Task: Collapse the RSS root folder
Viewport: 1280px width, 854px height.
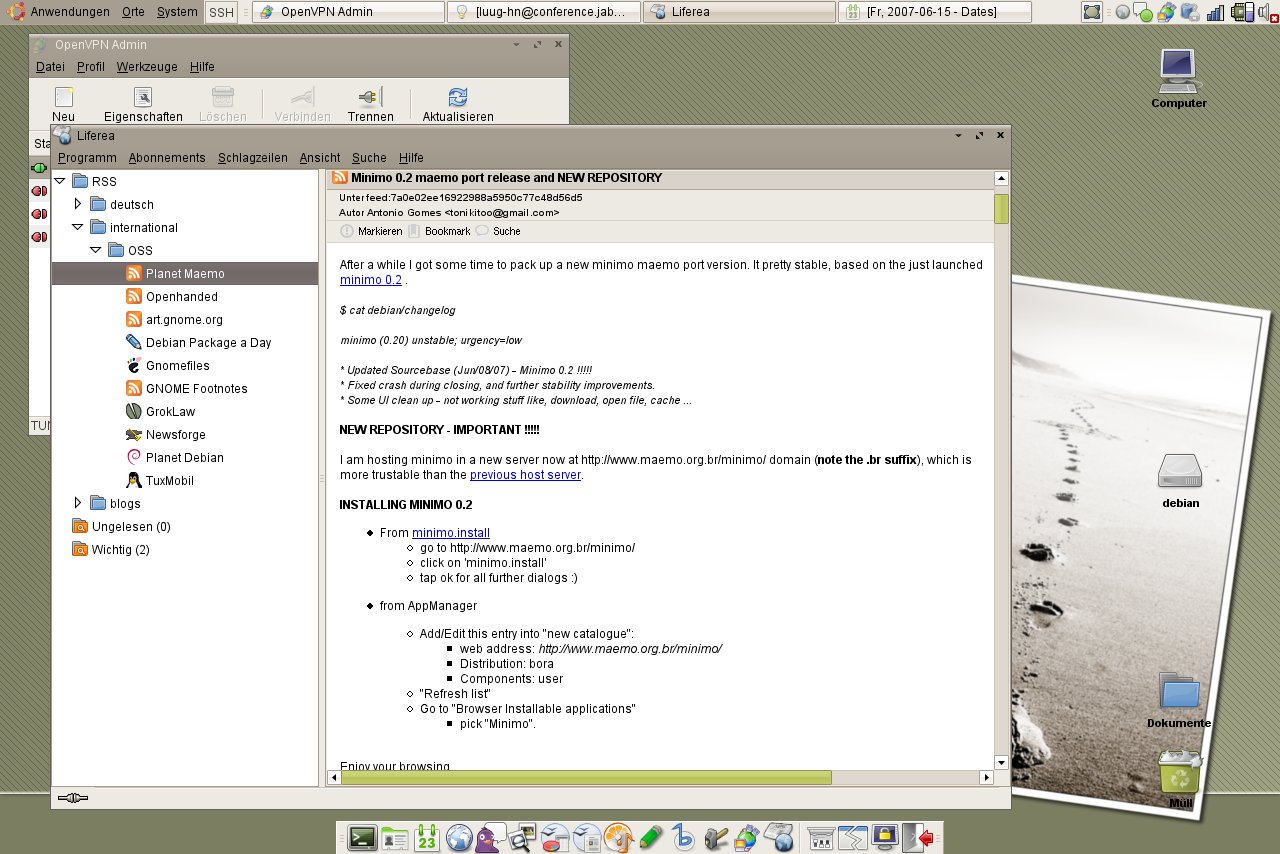Action: 60,181
